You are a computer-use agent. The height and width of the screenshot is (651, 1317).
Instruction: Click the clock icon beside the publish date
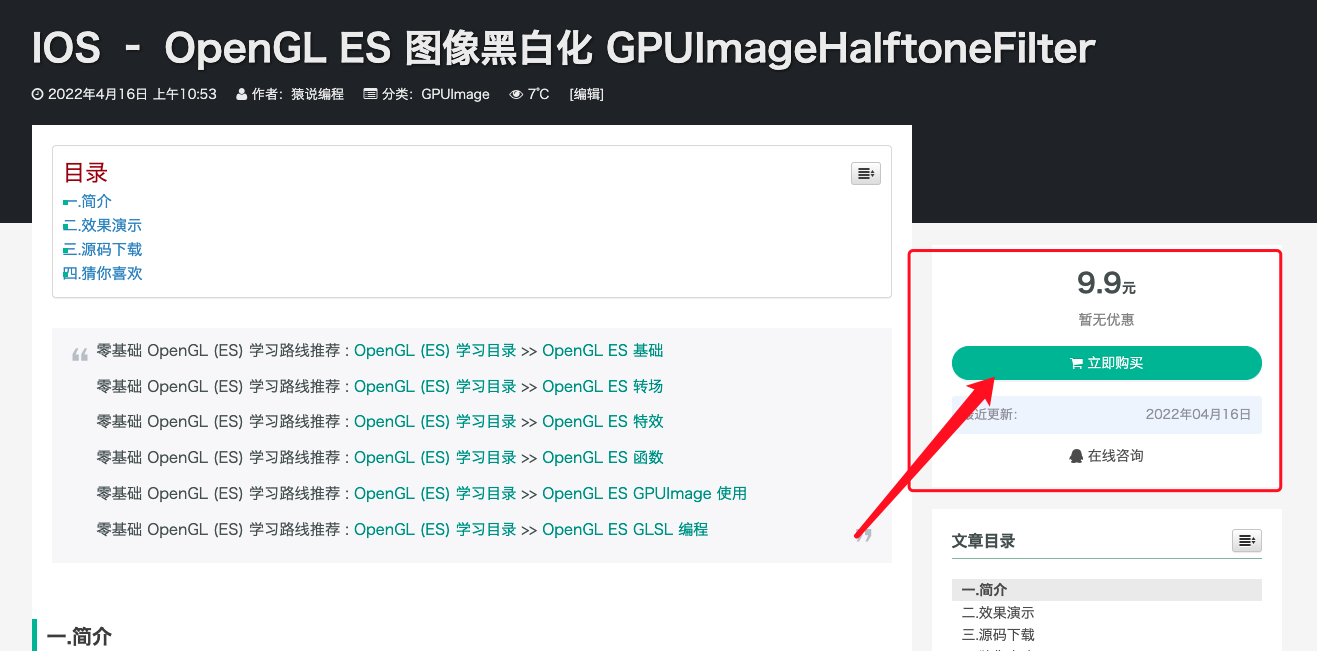(37, 94)
